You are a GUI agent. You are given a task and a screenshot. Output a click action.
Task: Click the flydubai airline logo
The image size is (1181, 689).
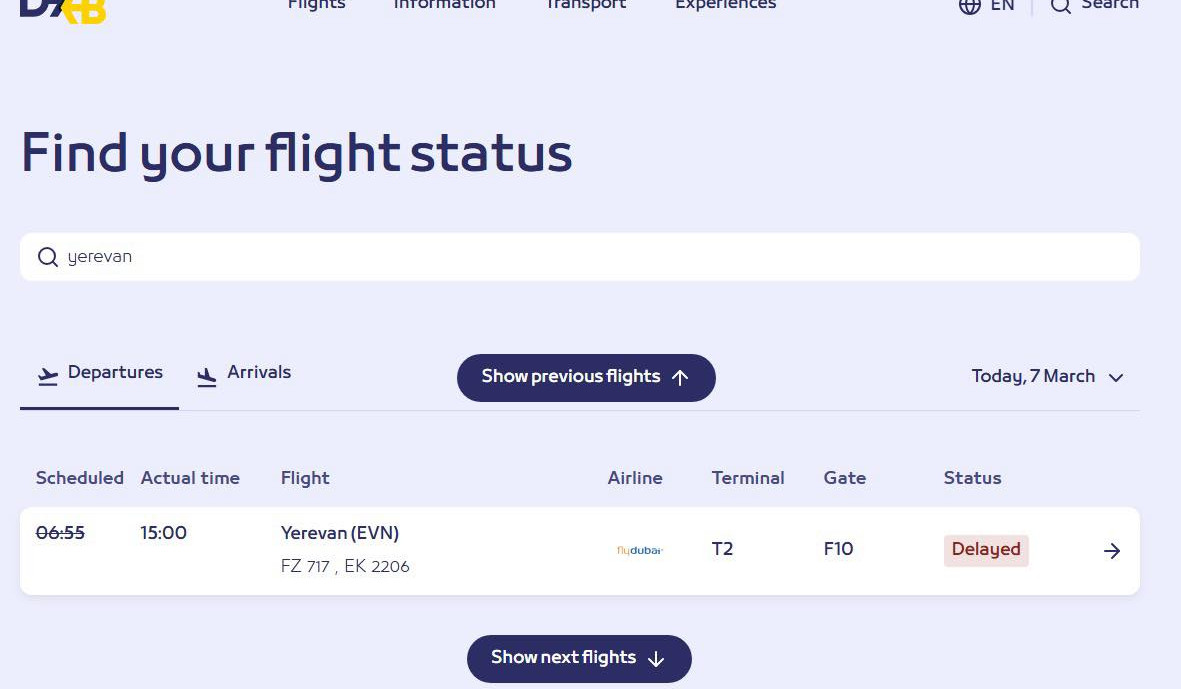point(637,549)
